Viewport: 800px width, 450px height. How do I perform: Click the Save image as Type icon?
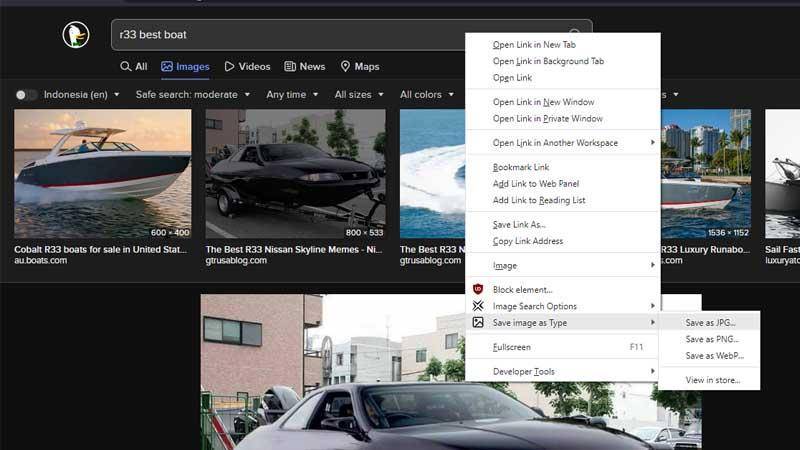(x=478, y=322)
